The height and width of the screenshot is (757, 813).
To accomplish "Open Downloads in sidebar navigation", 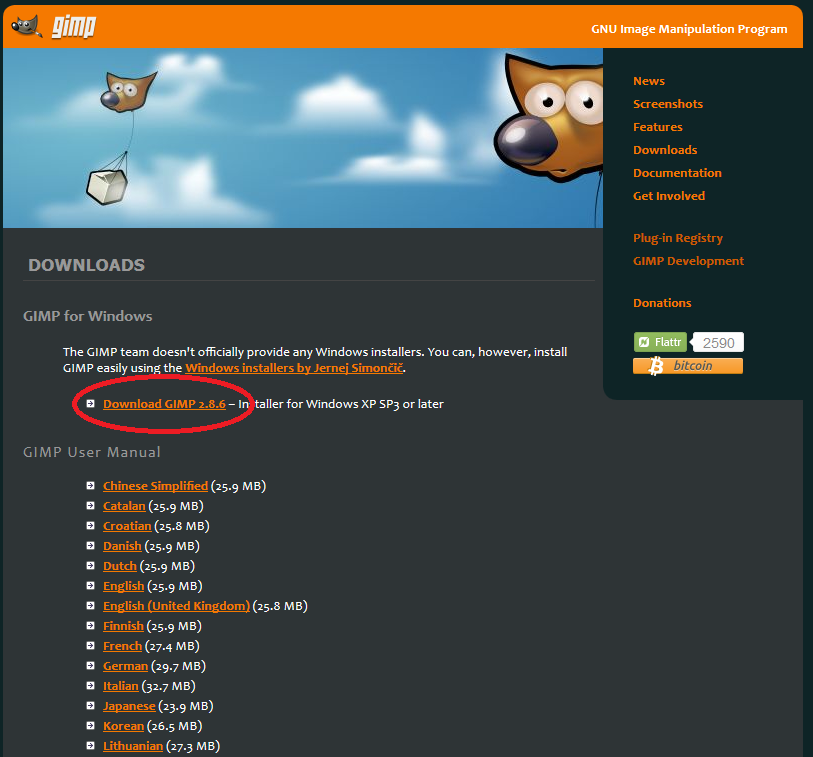I will coord(665,150).
